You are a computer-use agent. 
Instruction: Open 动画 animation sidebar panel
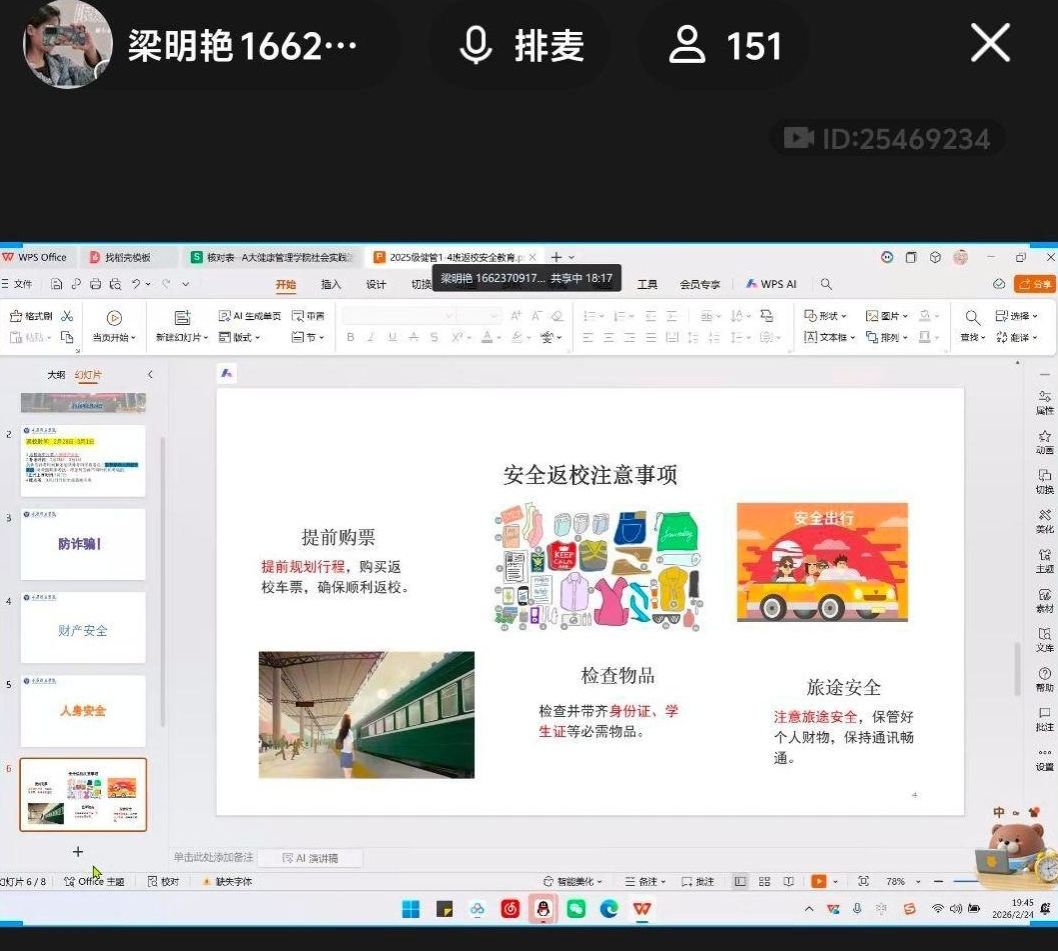(1045, 441)
